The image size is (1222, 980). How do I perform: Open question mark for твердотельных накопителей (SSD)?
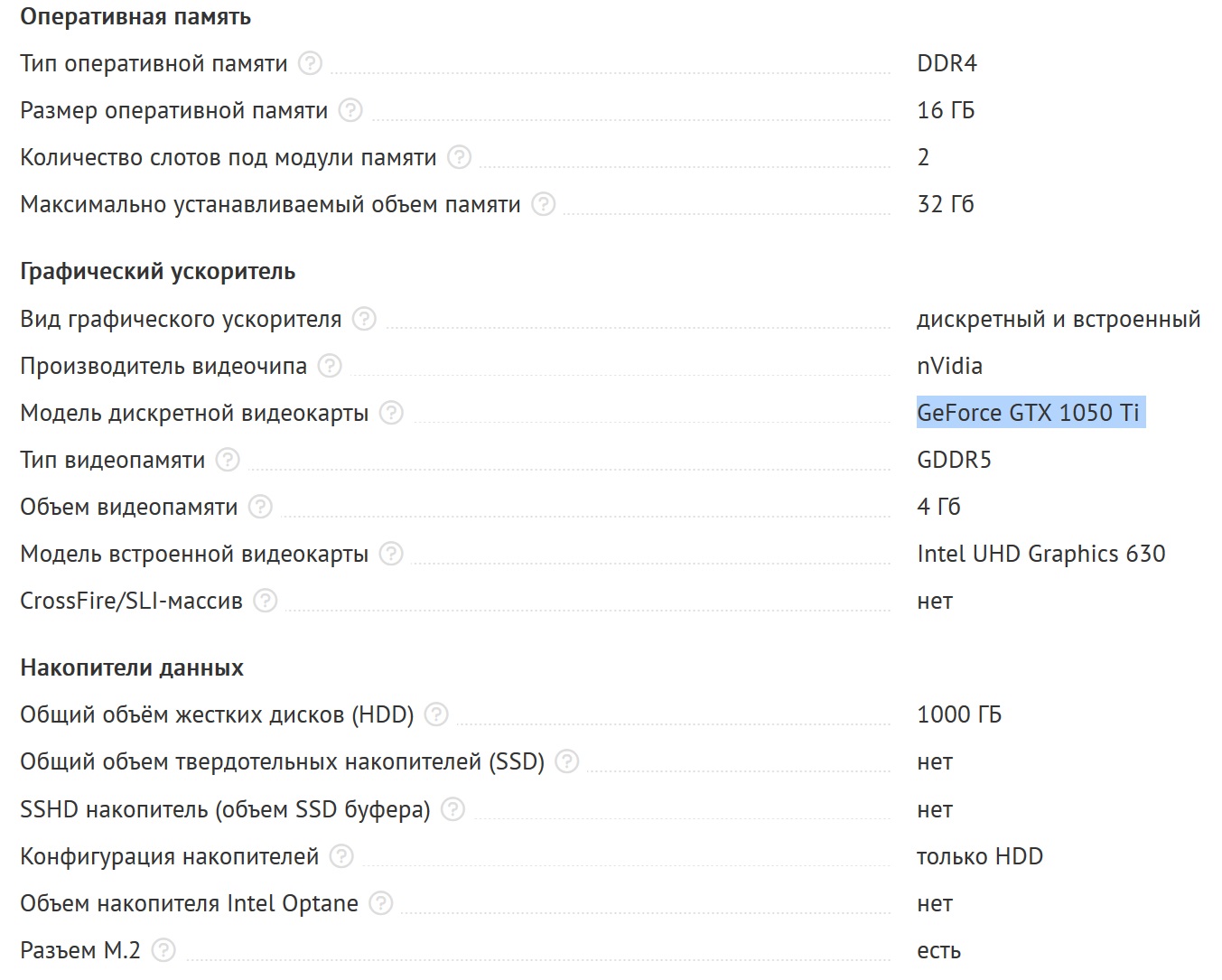[x=567, y=761]
